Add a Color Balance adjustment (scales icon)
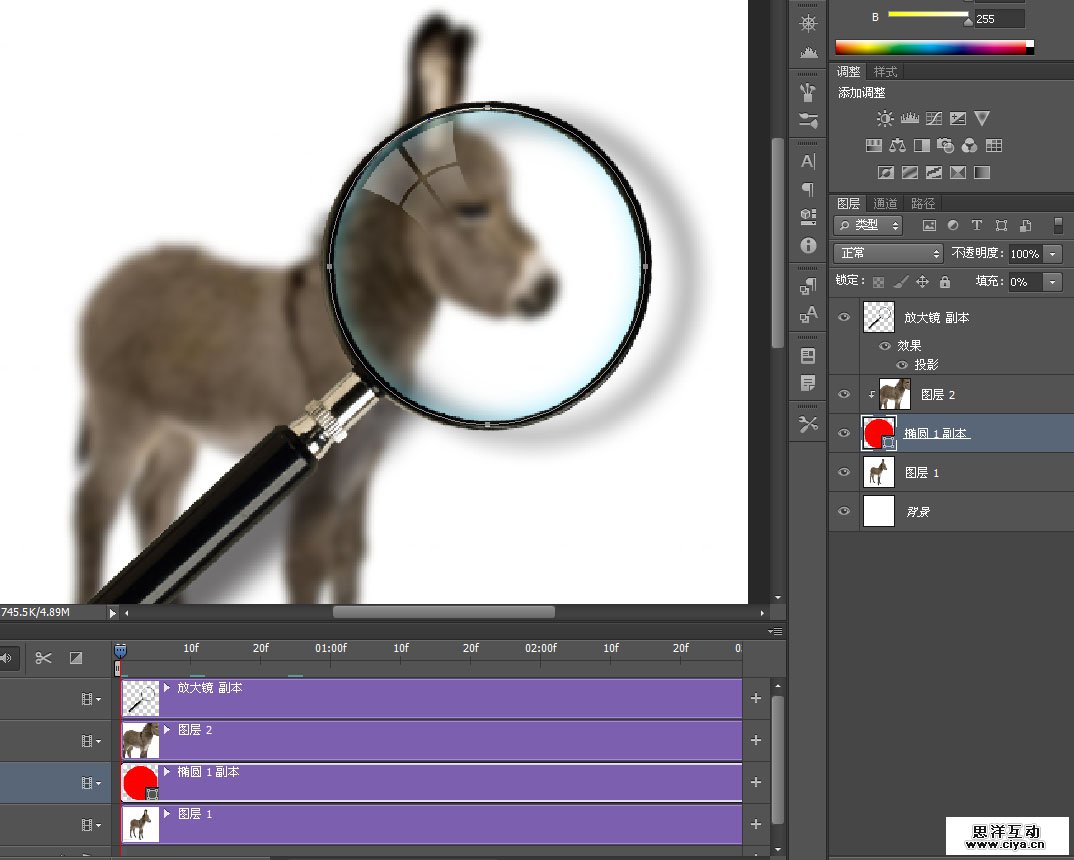The width and height of the screenshot is (1074, 860). 897,146
